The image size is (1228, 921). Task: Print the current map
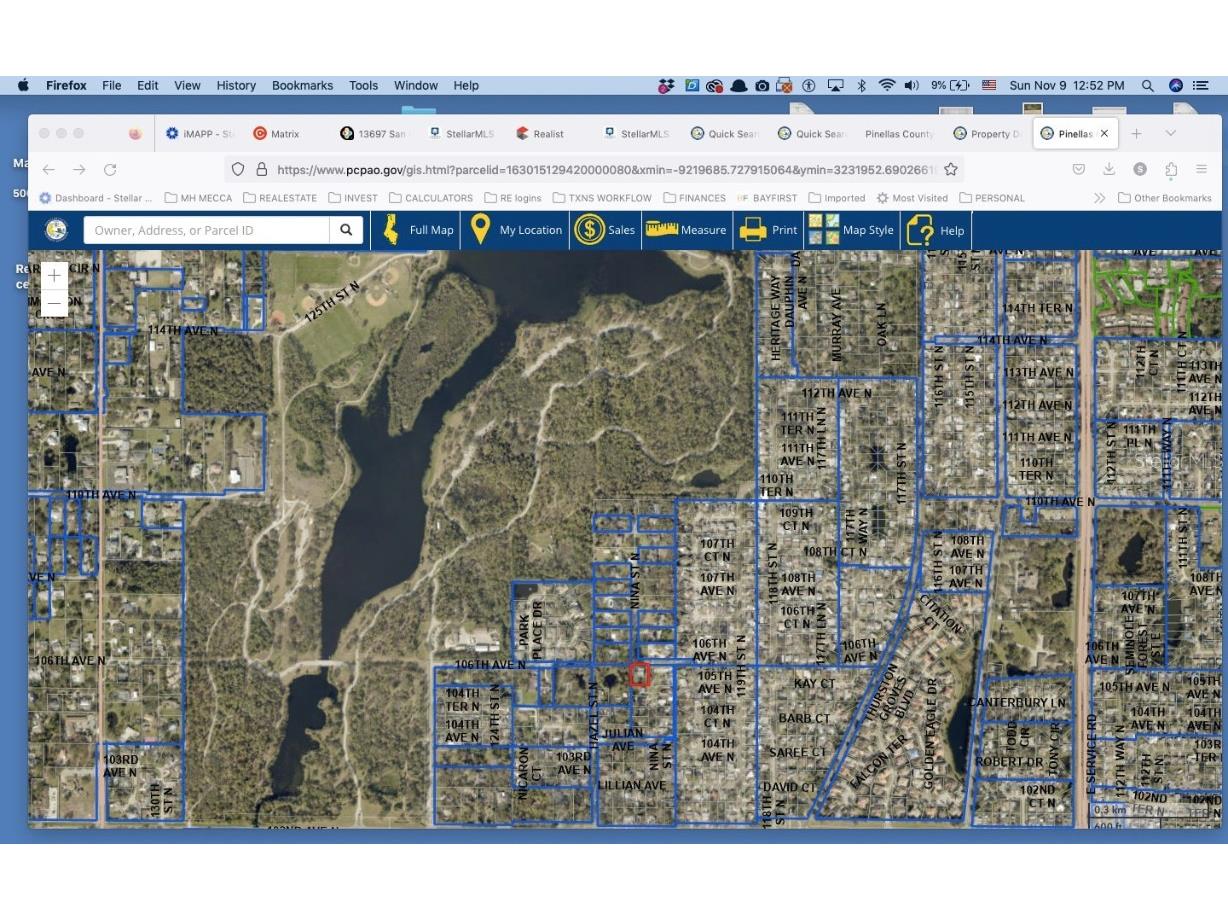[x=768, y=230]
